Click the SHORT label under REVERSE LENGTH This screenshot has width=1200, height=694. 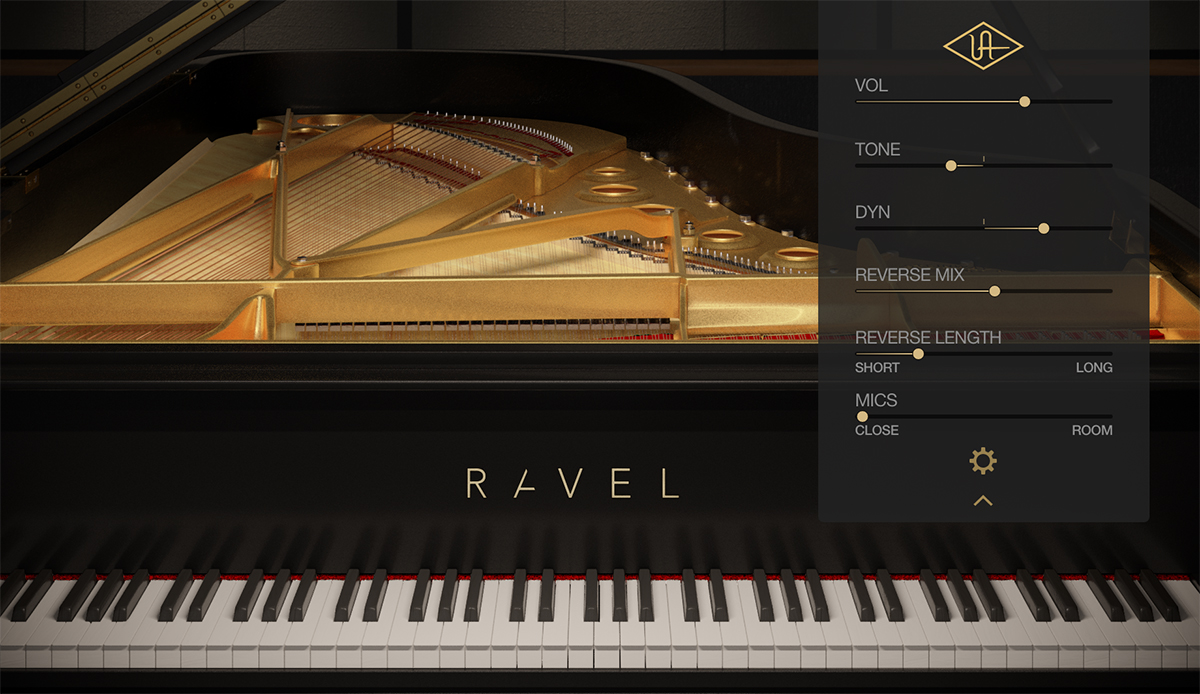[x=877, y=368]
